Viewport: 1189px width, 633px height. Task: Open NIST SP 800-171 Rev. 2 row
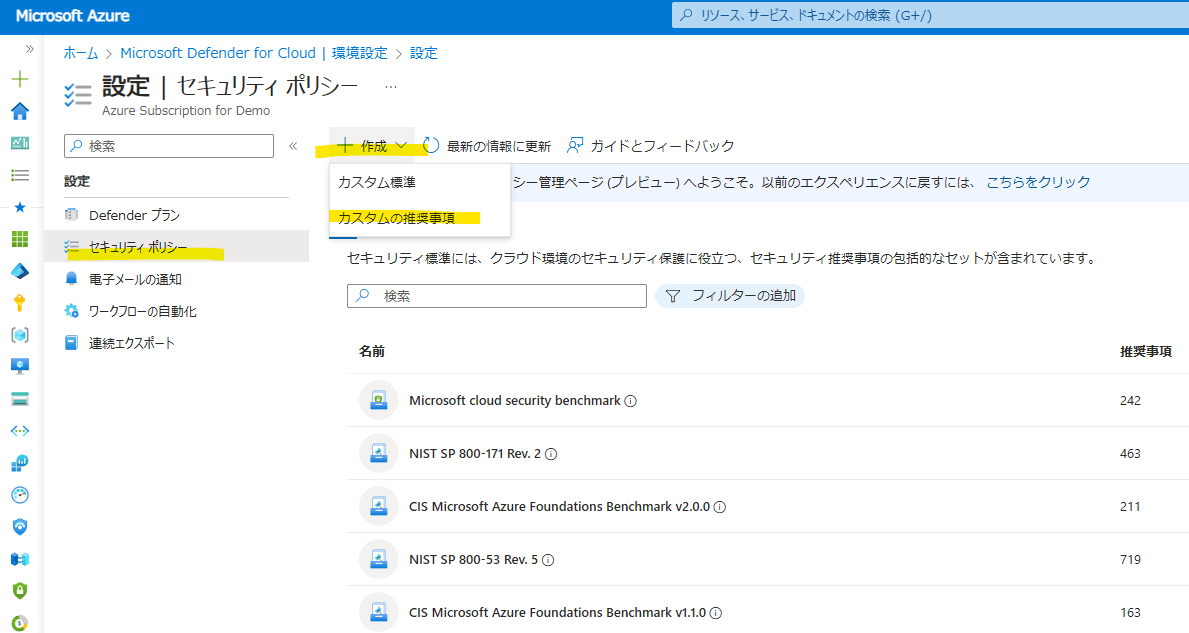[x=767, y=453]
